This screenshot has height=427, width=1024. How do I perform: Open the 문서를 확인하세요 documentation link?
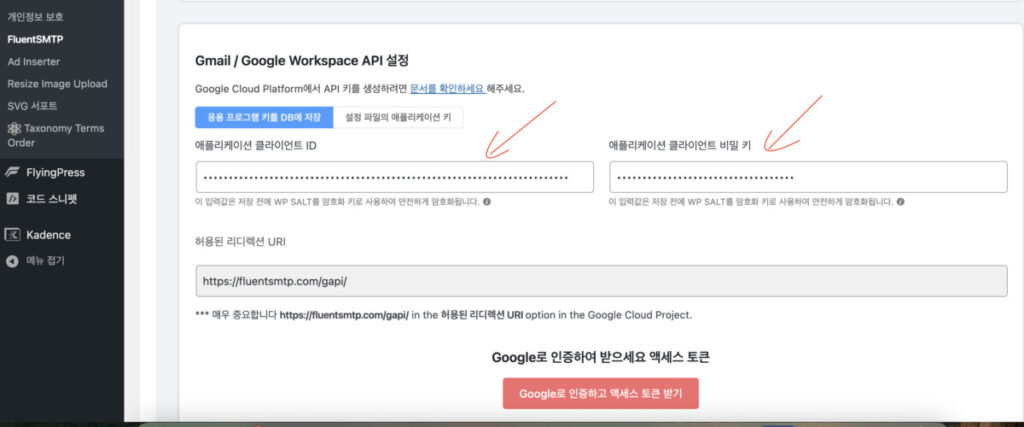pos(447,88)
